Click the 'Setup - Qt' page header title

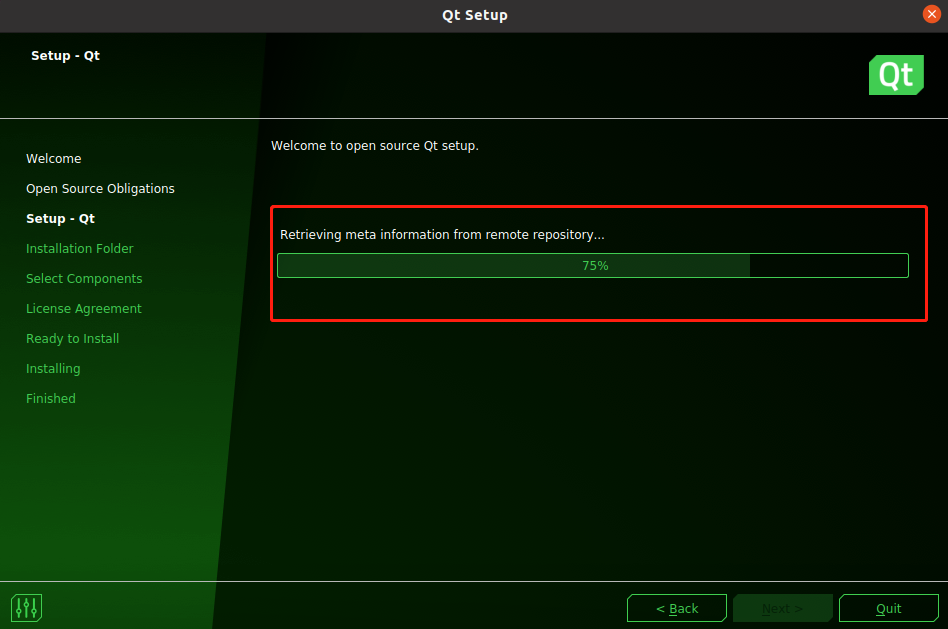(65, 56)
